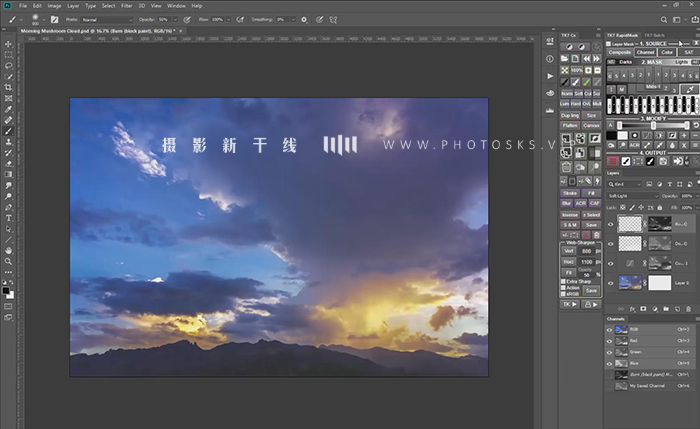Select the Hand tool

[x=8, y=251]
